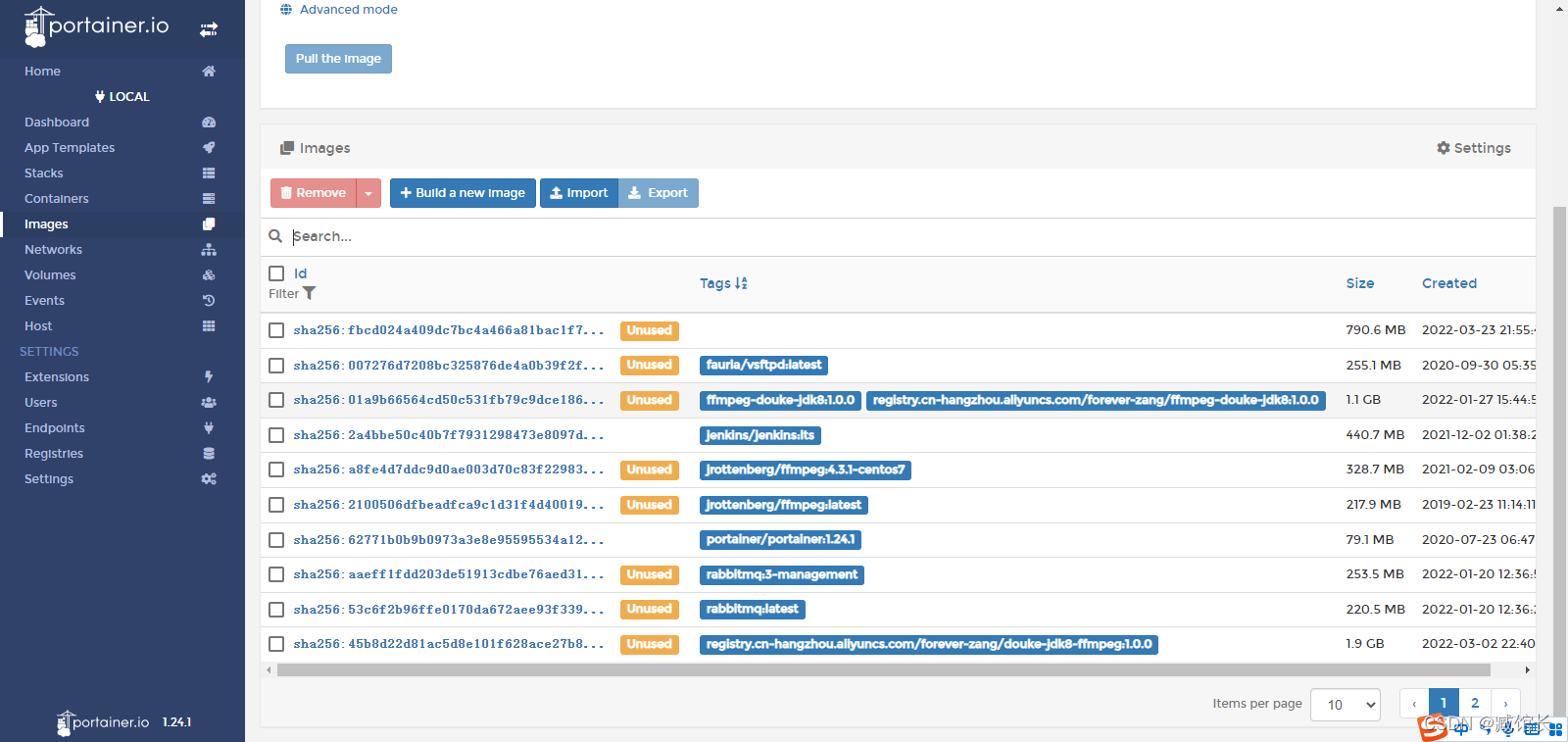
Task: Open the Remove button dropdown caret
Action: [368, 193]
